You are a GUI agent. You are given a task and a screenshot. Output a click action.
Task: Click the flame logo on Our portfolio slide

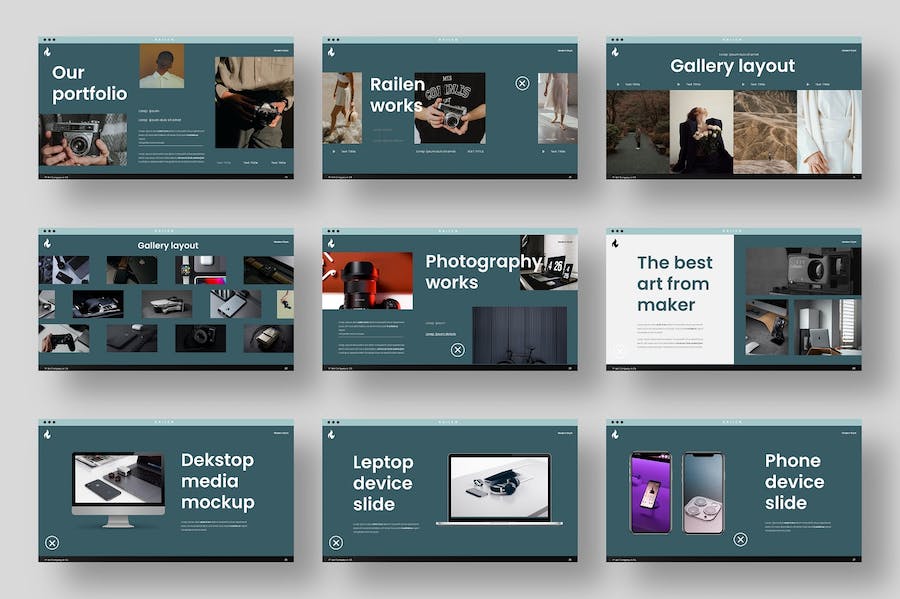[47, 52]
